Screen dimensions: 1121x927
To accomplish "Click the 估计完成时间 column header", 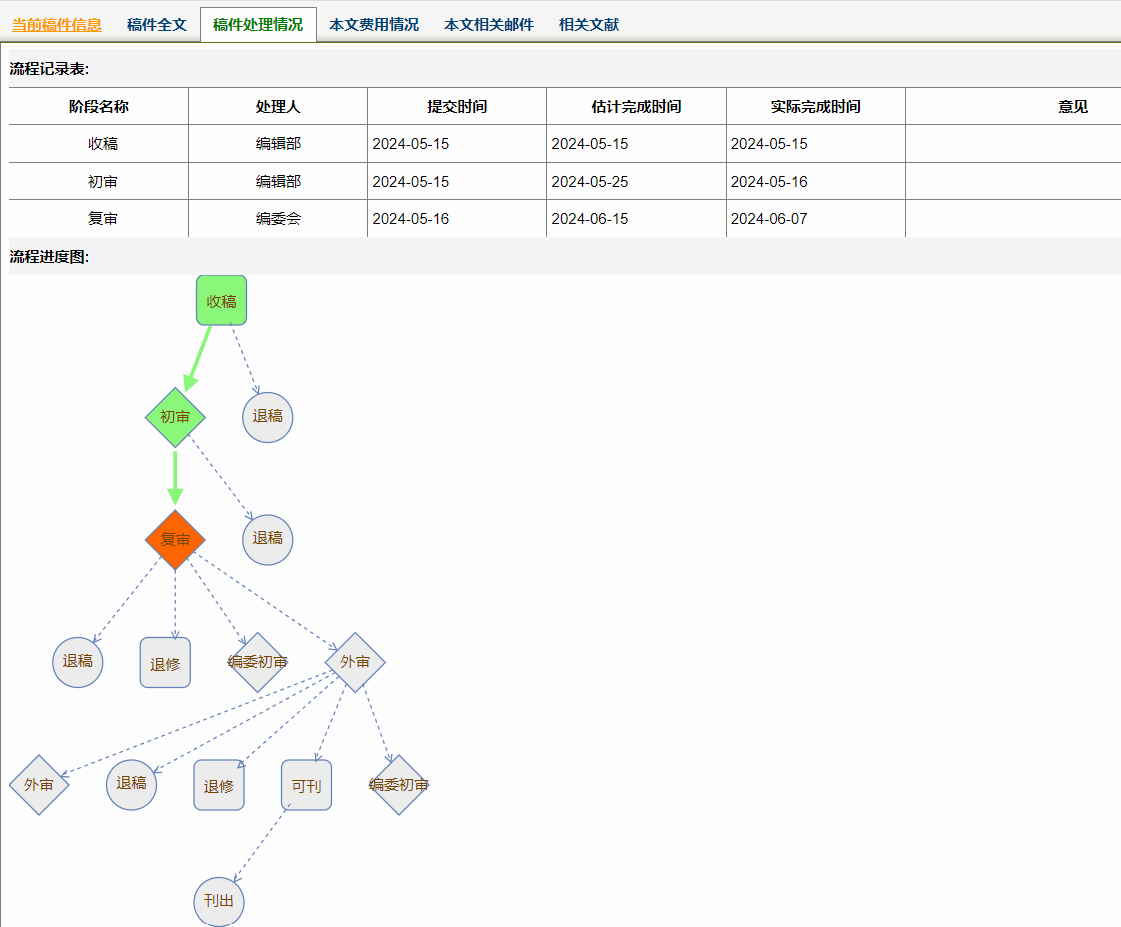I will pos(637,107).
